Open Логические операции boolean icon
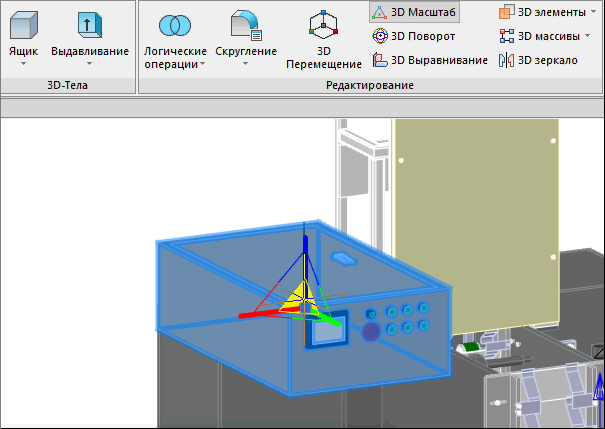The image size is (605, 429). [x=175, y=25]
